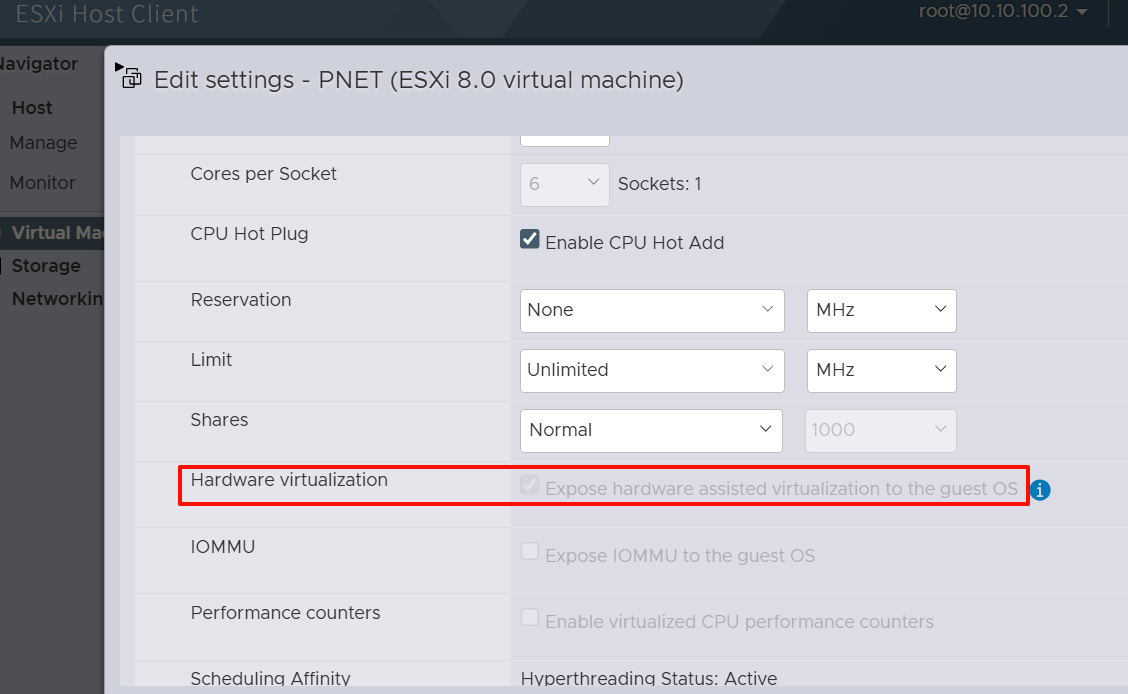Open the Limit MHz unit dropdown
Screen dimensions: 1128x694
tap(881, 370)
